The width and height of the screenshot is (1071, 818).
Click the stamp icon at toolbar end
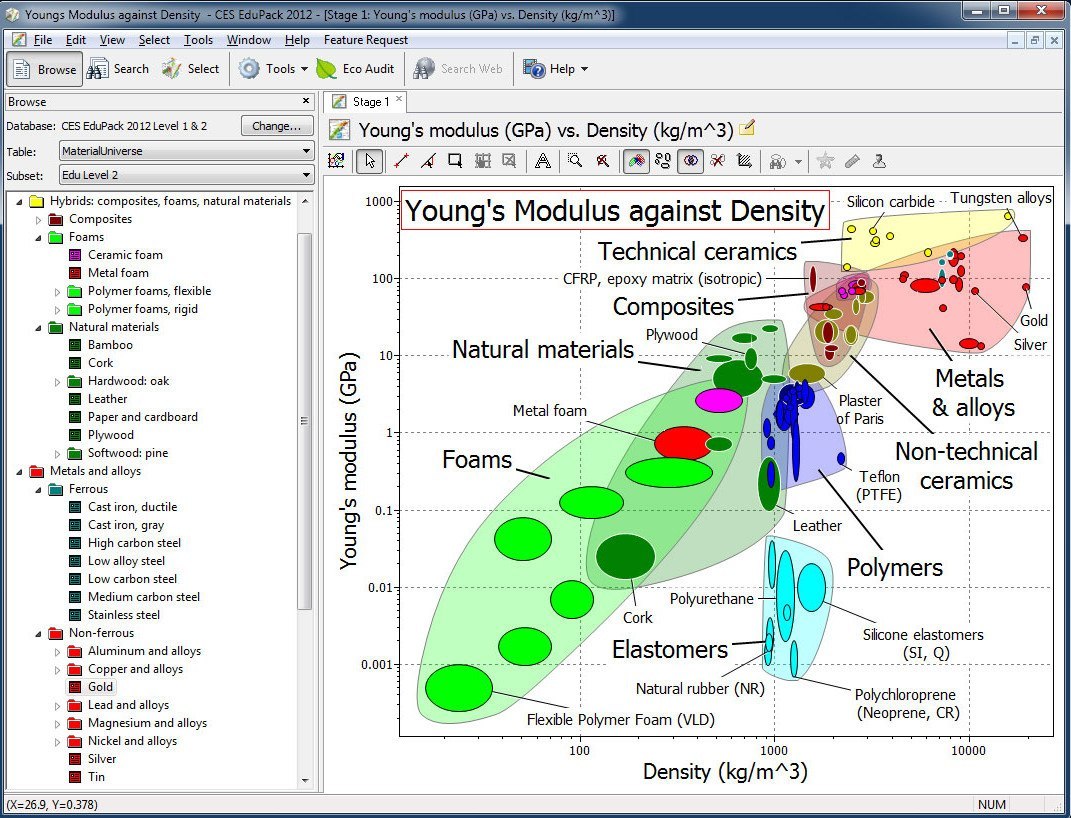879,161
